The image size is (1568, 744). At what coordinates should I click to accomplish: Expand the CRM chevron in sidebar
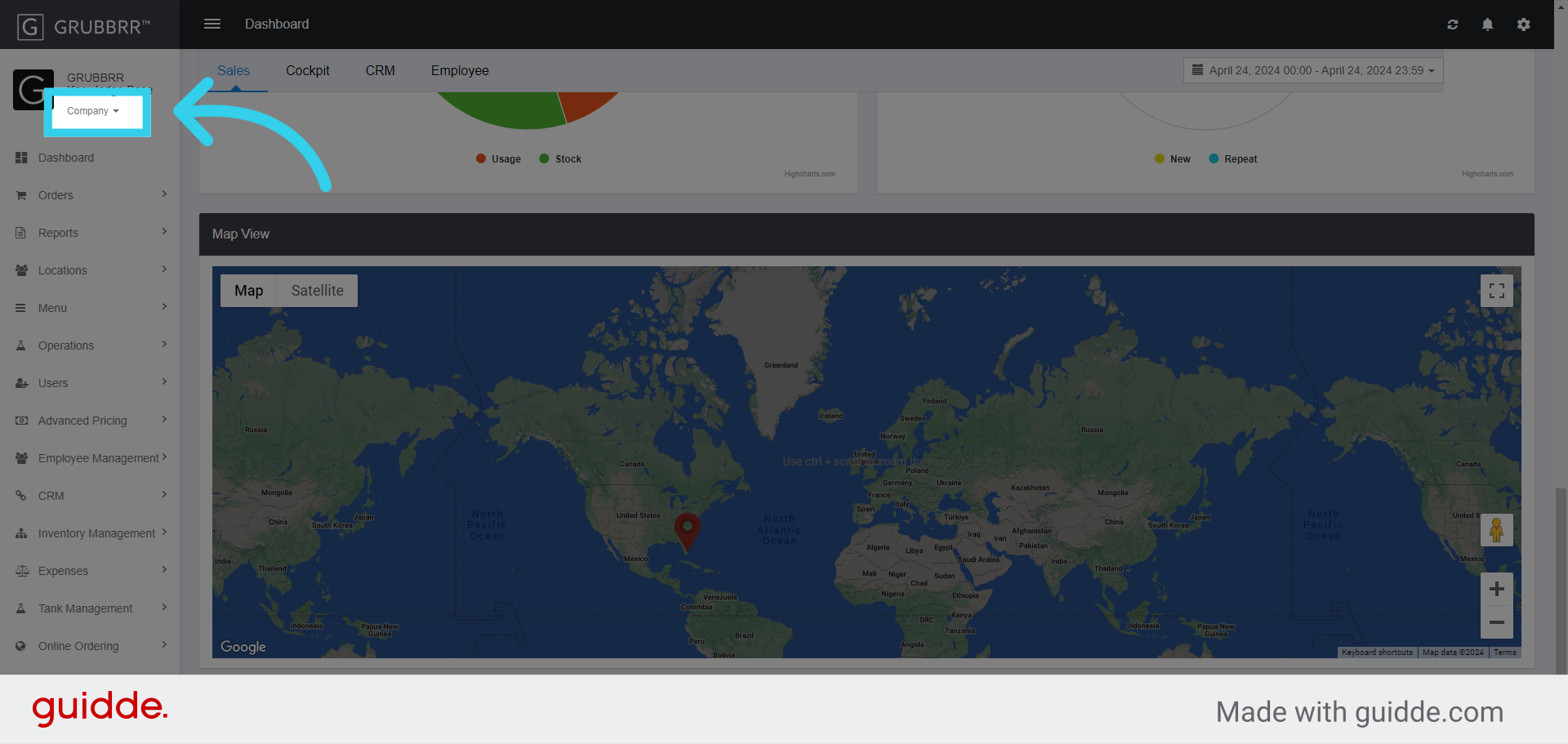(164, 495)
